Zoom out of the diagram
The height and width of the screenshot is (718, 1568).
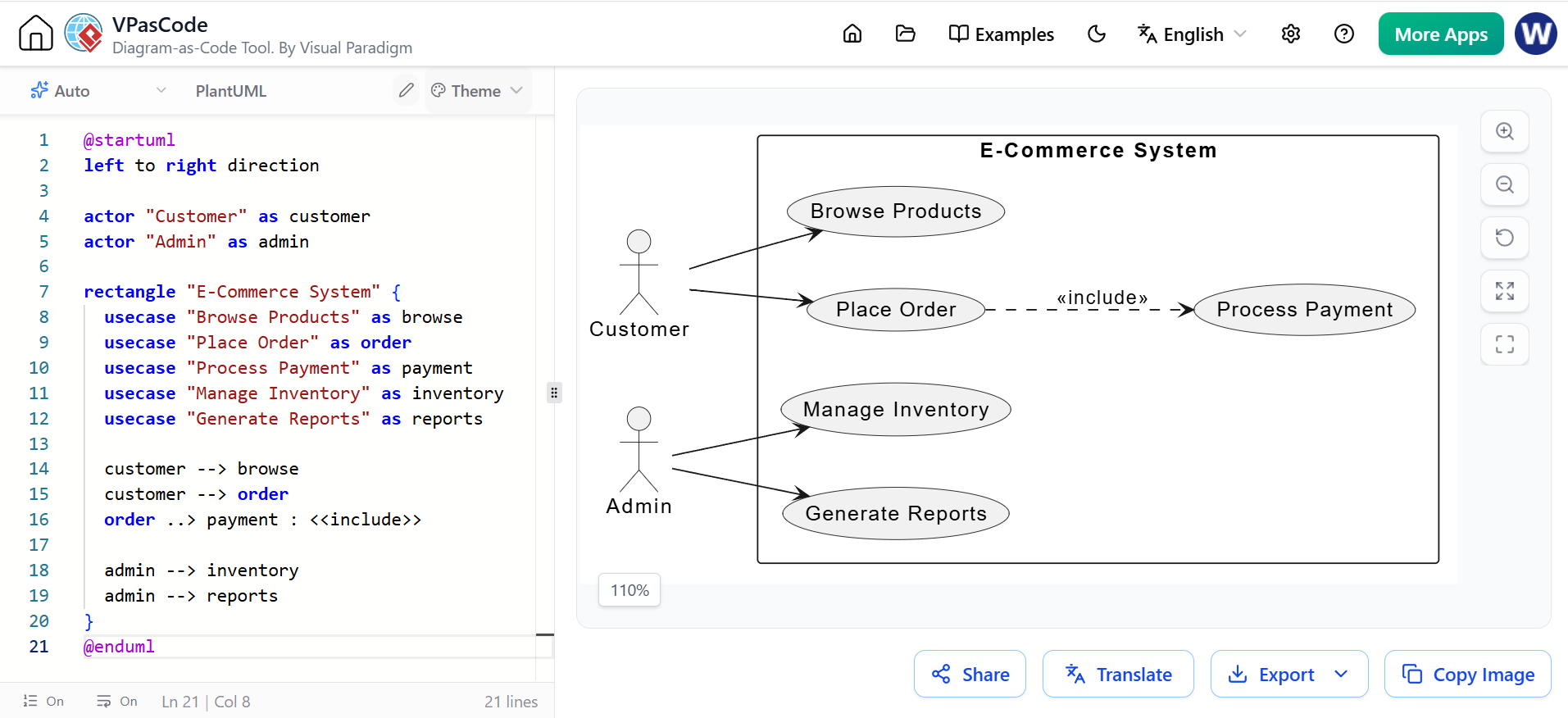click(1505, 184)
